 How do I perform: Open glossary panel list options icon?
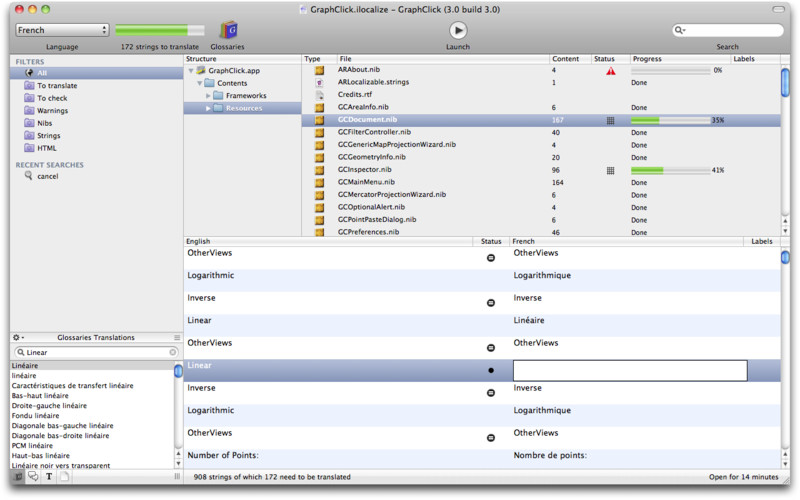[177, 337]
